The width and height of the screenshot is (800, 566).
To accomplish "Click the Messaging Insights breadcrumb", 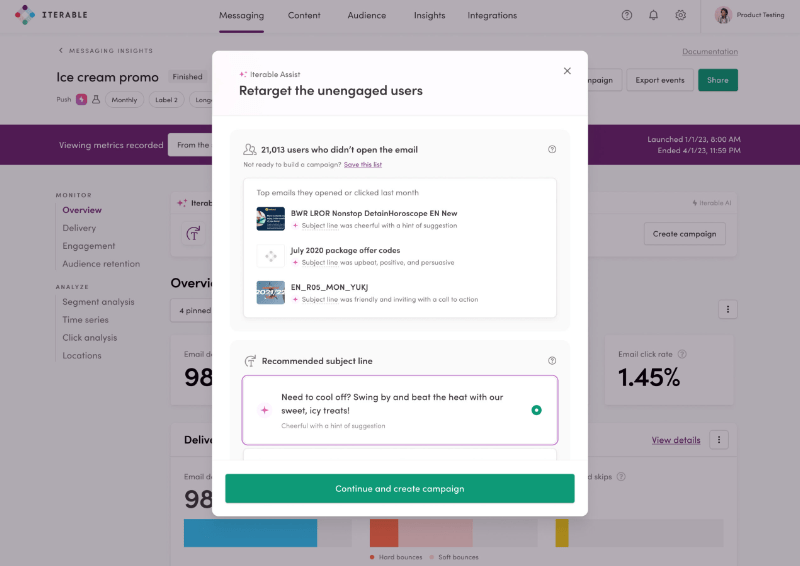I will coord(111,51).
